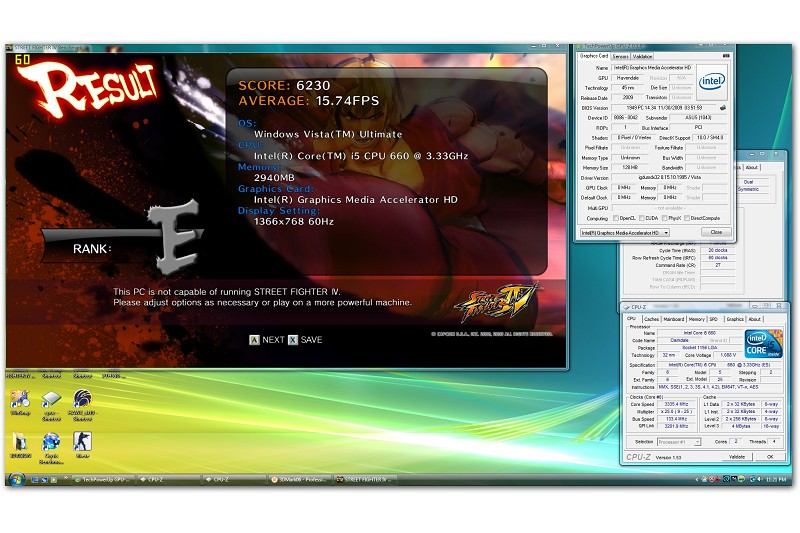800x533 pixels.
Task: Click the Validate button in CPU-Z
Action: point(737,457)
